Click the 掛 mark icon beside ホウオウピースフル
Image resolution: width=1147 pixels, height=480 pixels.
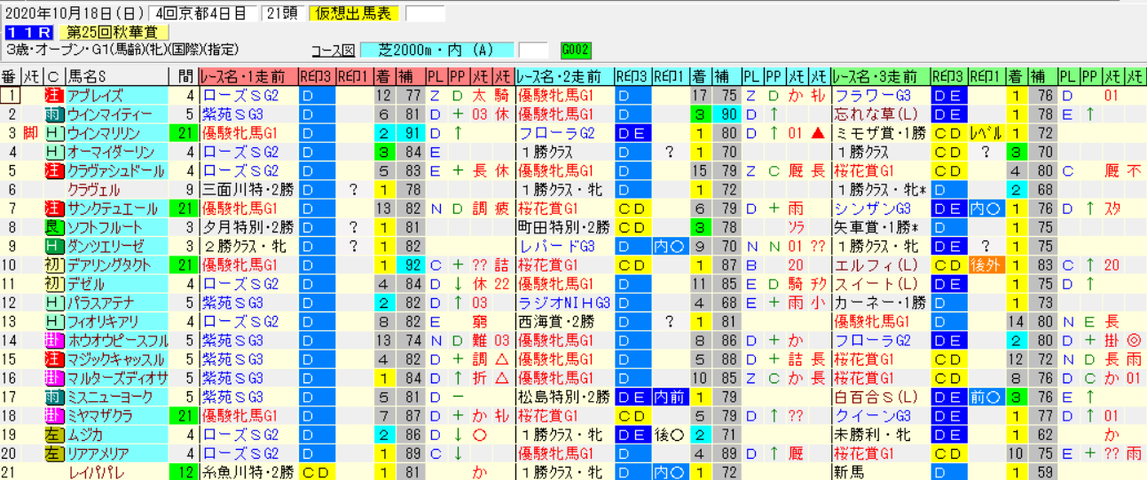point(53,340)
